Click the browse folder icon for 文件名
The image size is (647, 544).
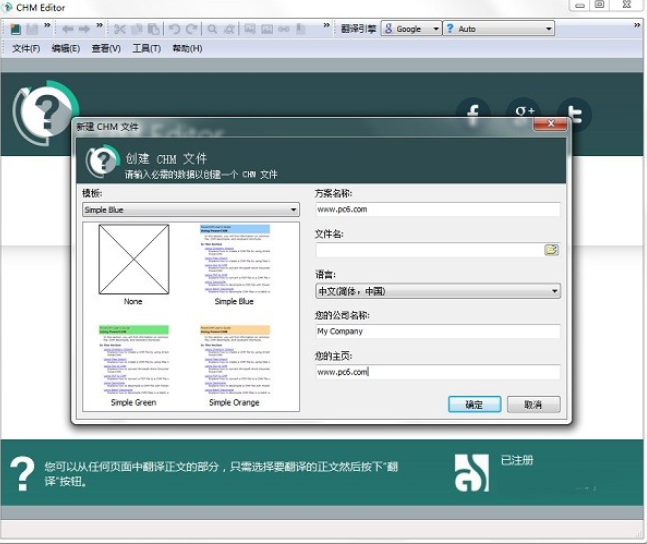[x=552, y=250]
